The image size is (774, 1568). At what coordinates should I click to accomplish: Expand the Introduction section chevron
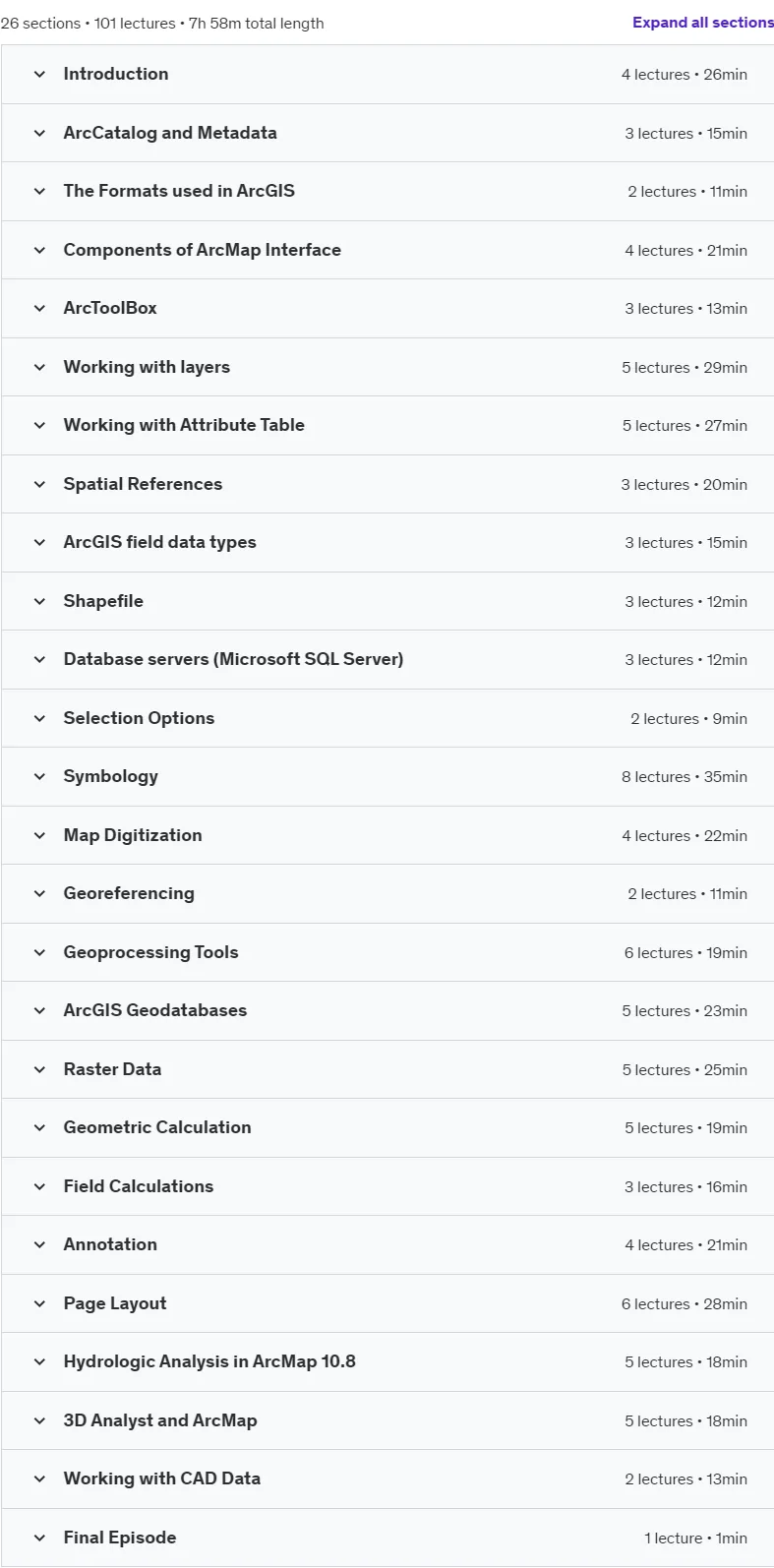tap(39, 75)
